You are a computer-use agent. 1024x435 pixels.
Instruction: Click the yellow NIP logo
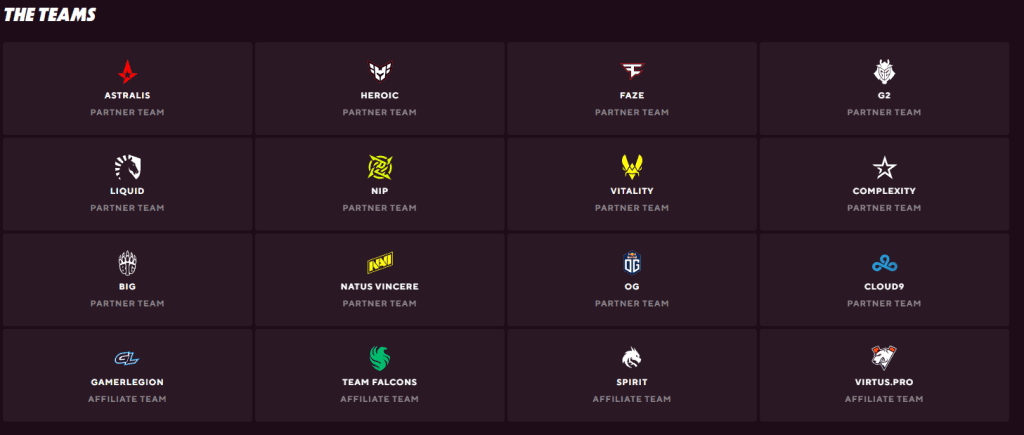click(x=380, y=166)
